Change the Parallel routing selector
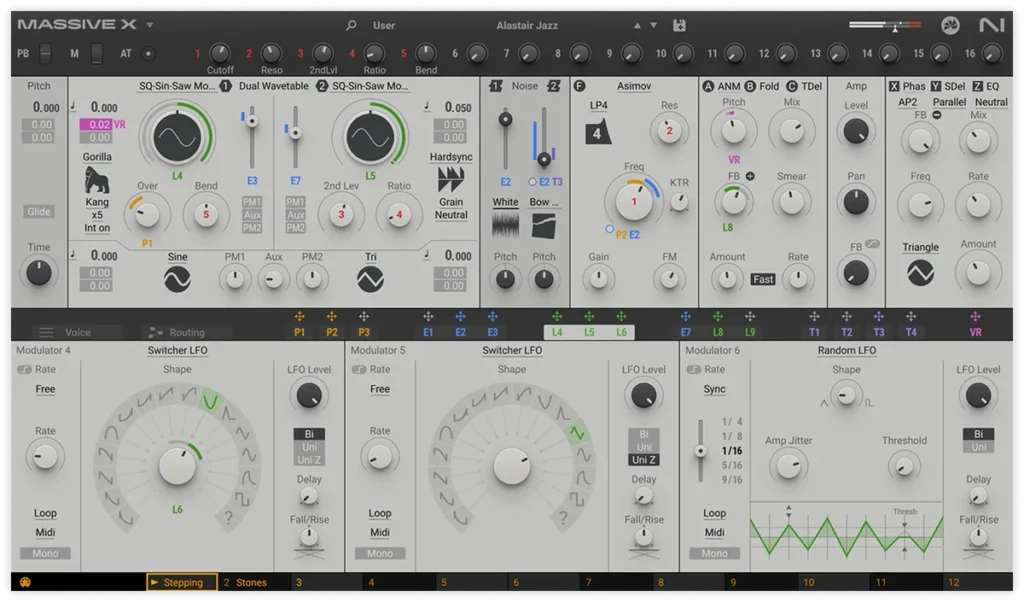 (949, 102)
